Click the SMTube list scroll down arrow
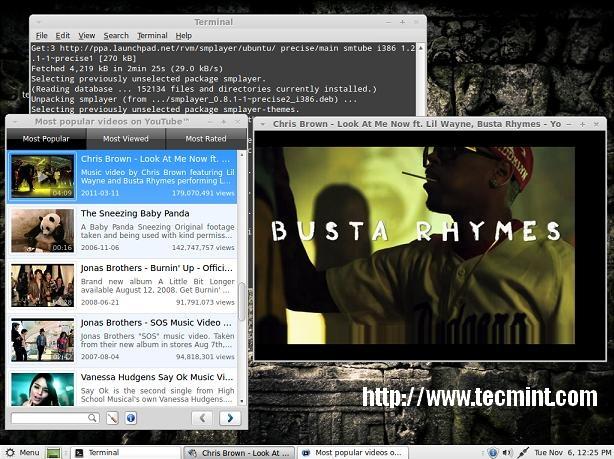 [x=242, y=401]
